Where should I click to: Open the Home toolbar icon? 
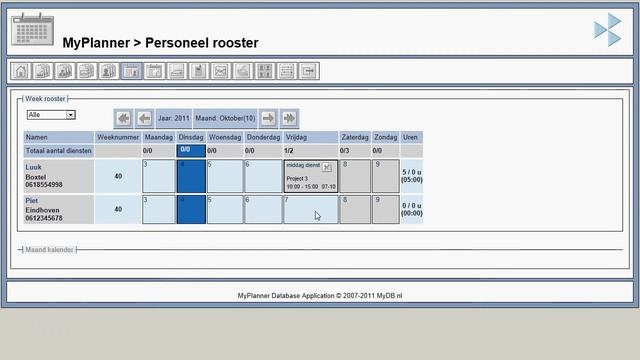coord(20,71)
